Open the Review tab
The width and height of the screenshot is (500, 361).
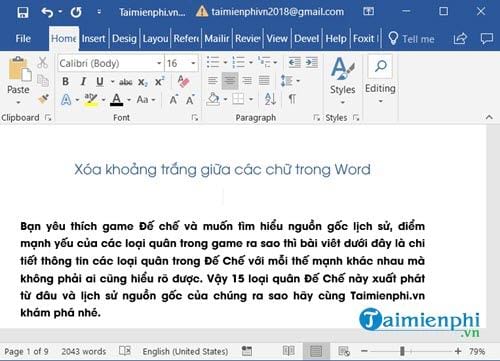248,39
